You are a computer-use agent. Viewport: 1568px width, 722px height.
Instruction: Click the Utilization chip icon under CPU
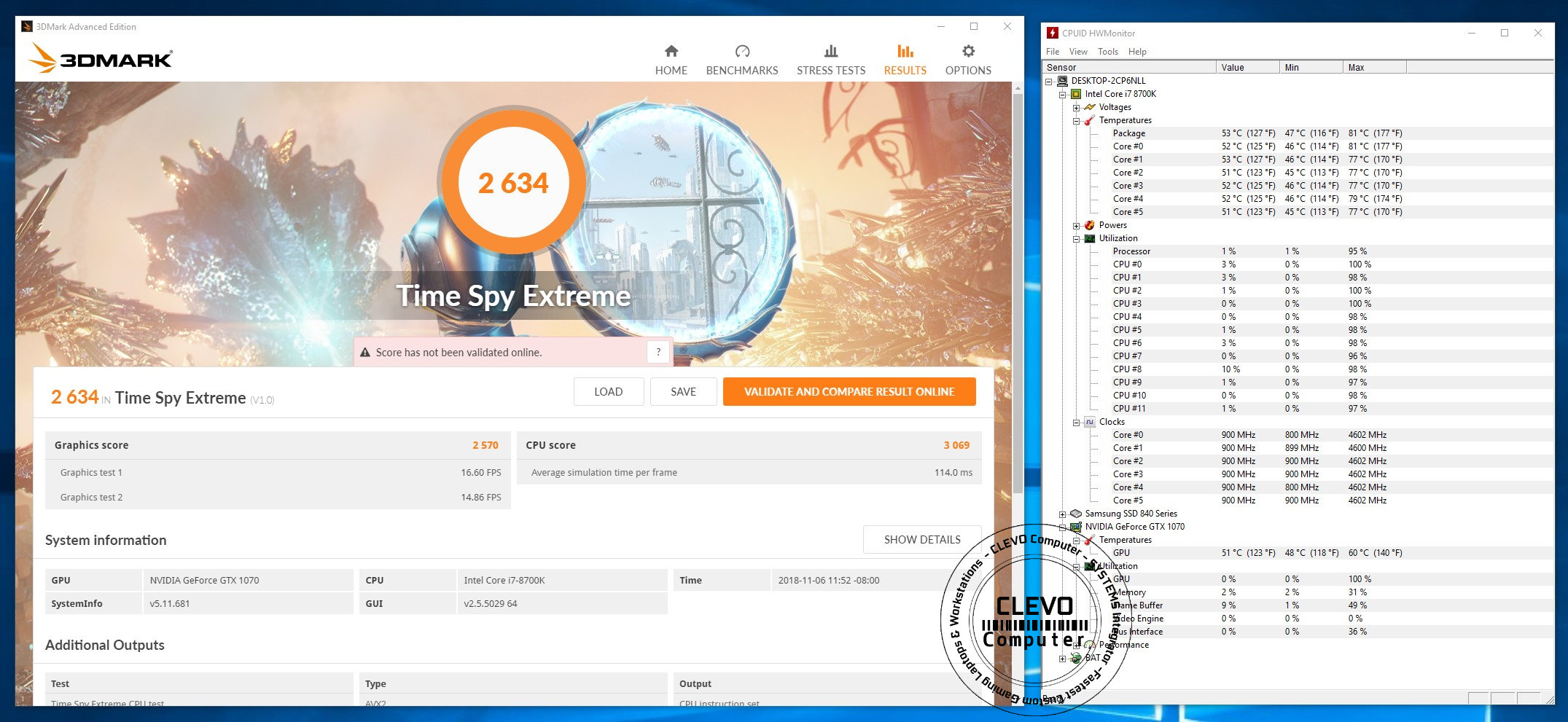(x=1090, y=238)
